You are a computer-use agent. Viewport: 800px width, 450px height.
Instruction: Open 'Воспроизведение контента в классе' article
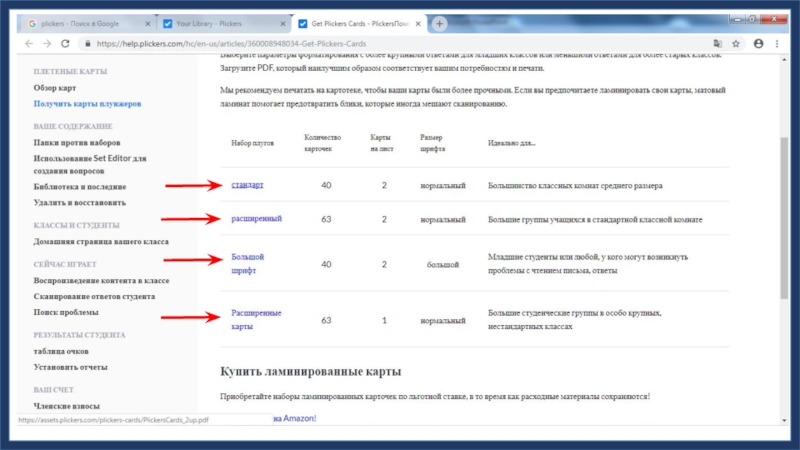(101, 281)
